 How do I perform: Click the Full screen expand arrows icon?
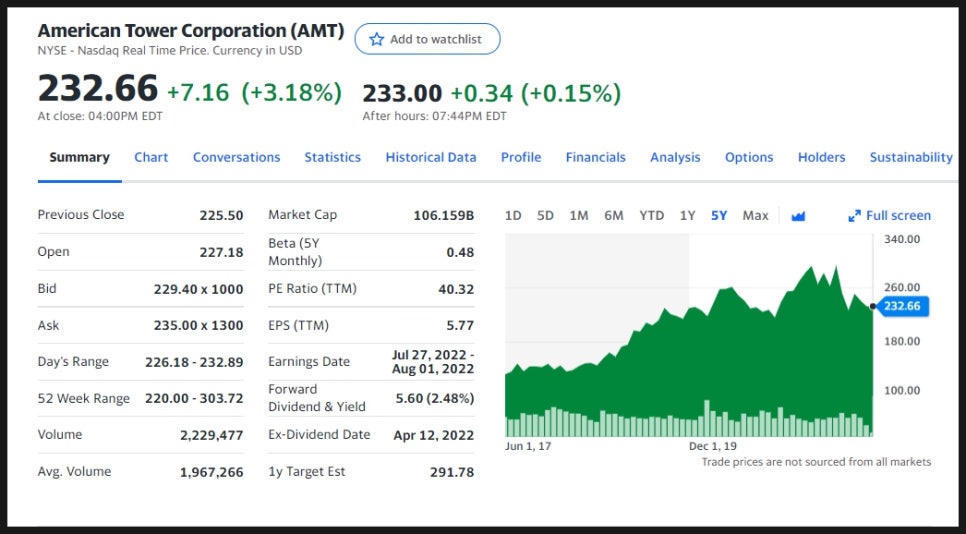pos(854,216)
